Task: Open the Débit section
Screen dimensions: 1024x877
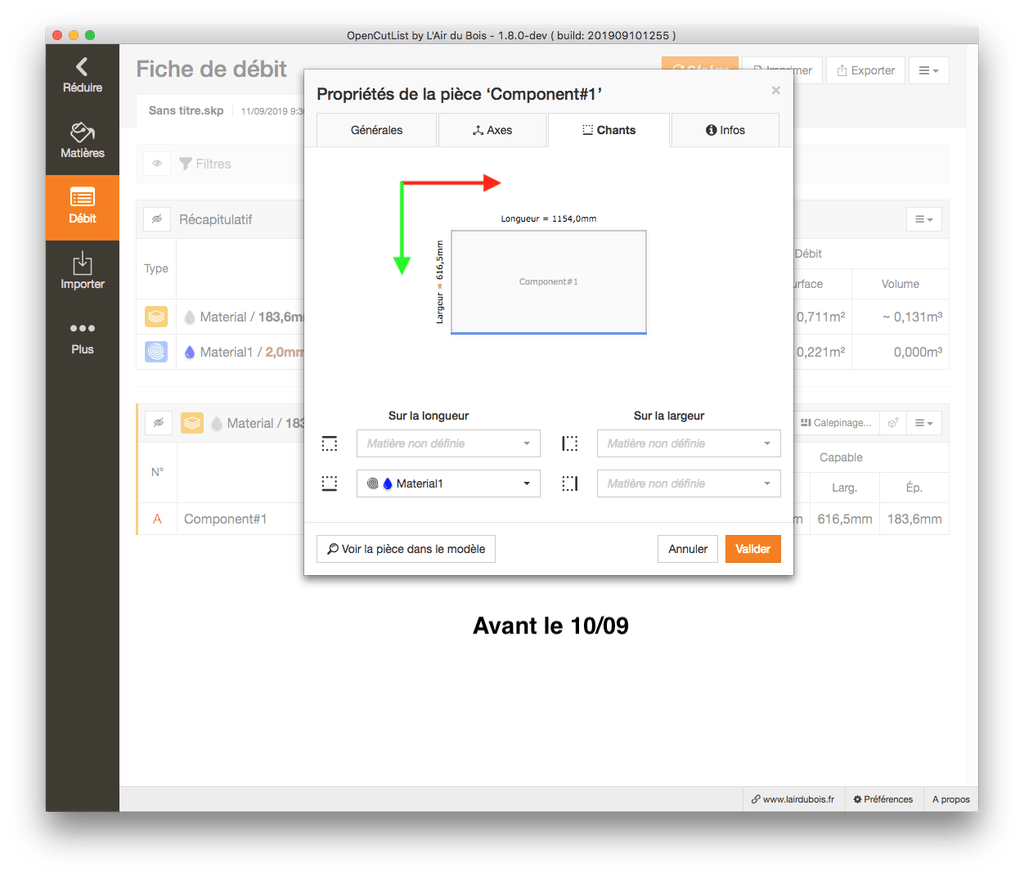Action: pyautogui.click(x=82, y=207)
